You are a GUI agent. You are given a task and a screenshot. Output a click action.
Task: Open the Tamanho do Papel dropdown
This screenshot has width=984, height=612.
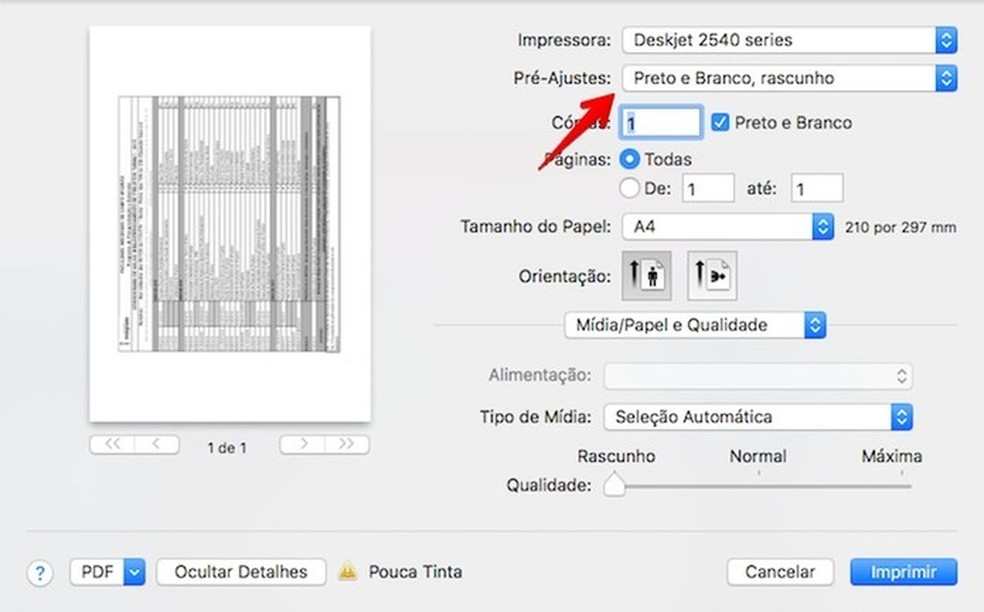point(727,226)
